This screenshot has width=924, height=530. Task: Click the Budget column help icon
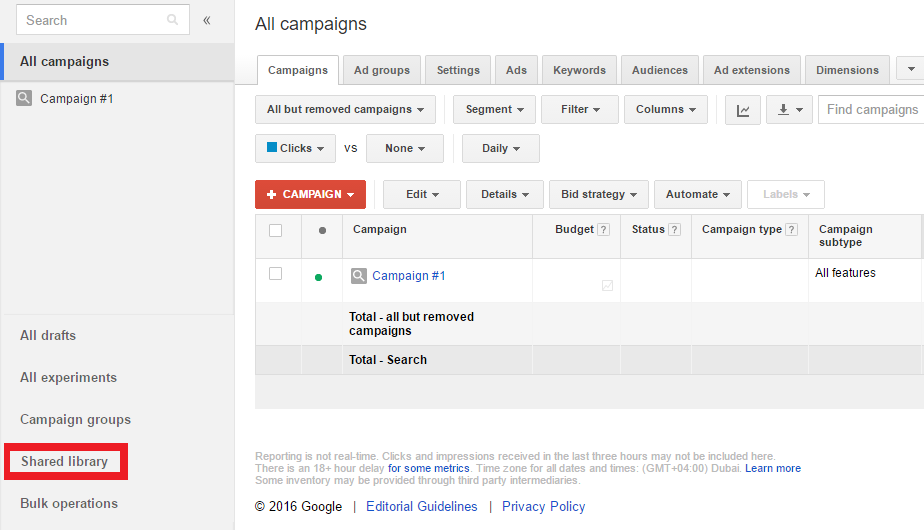coord(603,230)
